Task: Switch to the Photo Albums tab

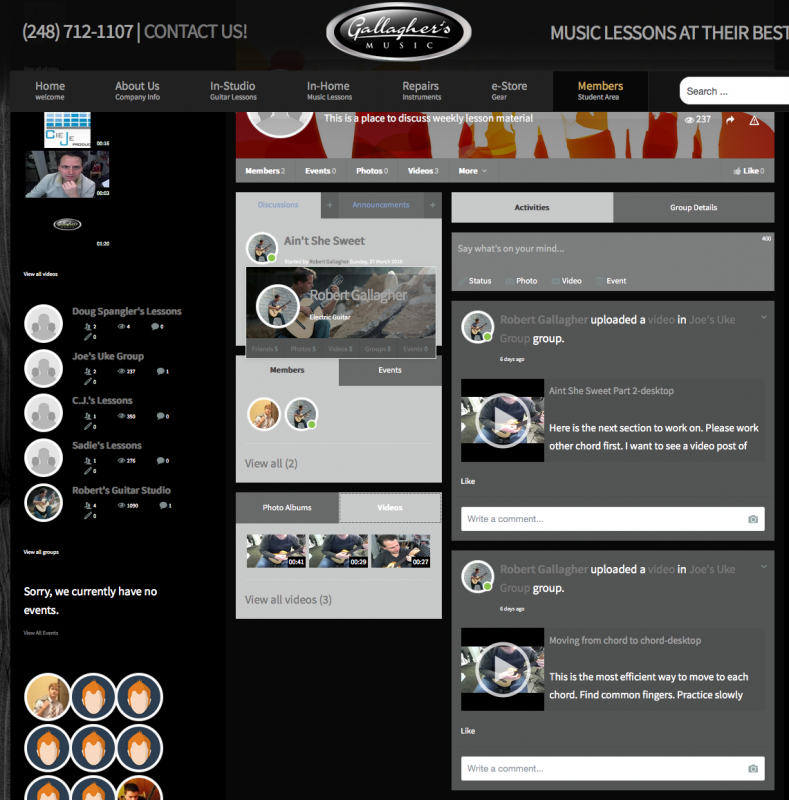Action: pos(287,508)
